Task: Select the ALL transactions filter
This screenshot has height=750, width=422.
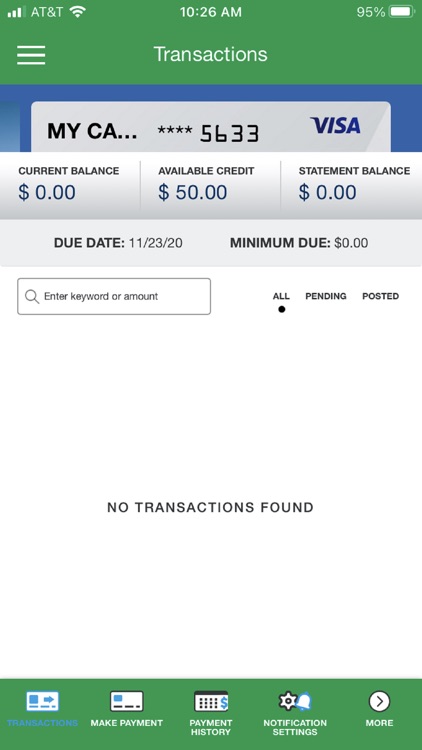Action: tap(281, 297)
